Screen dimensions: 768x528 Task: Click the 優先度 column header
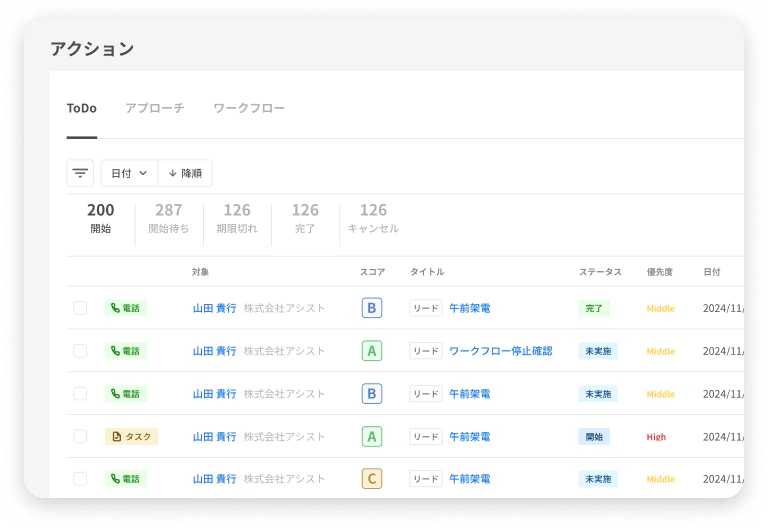point(658,272)
